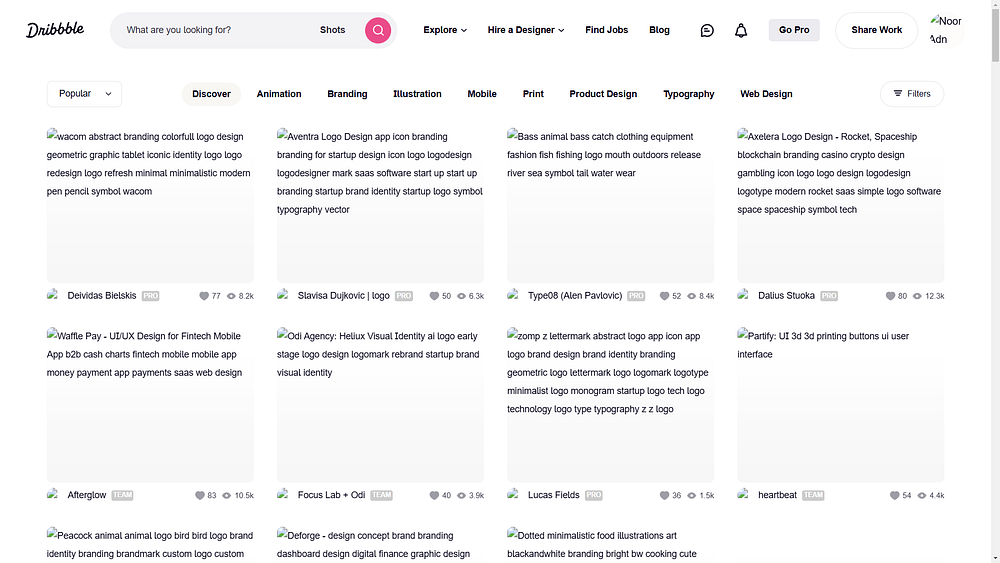This screenshot has height=563, width=1000.
Task: Like the heartbeat team shot heart
Action: click(x=895, y=495)
